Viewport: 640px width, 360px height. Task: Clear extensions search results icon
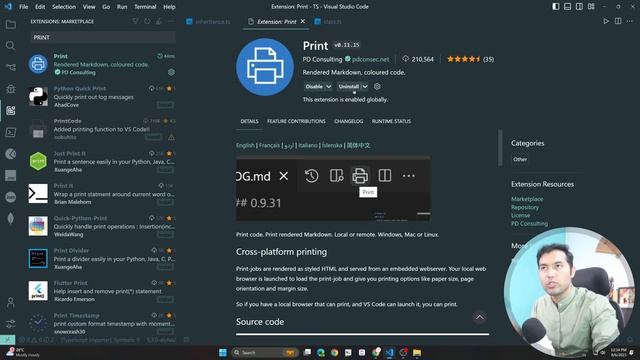pyautogui.click(x=159, y=21)
